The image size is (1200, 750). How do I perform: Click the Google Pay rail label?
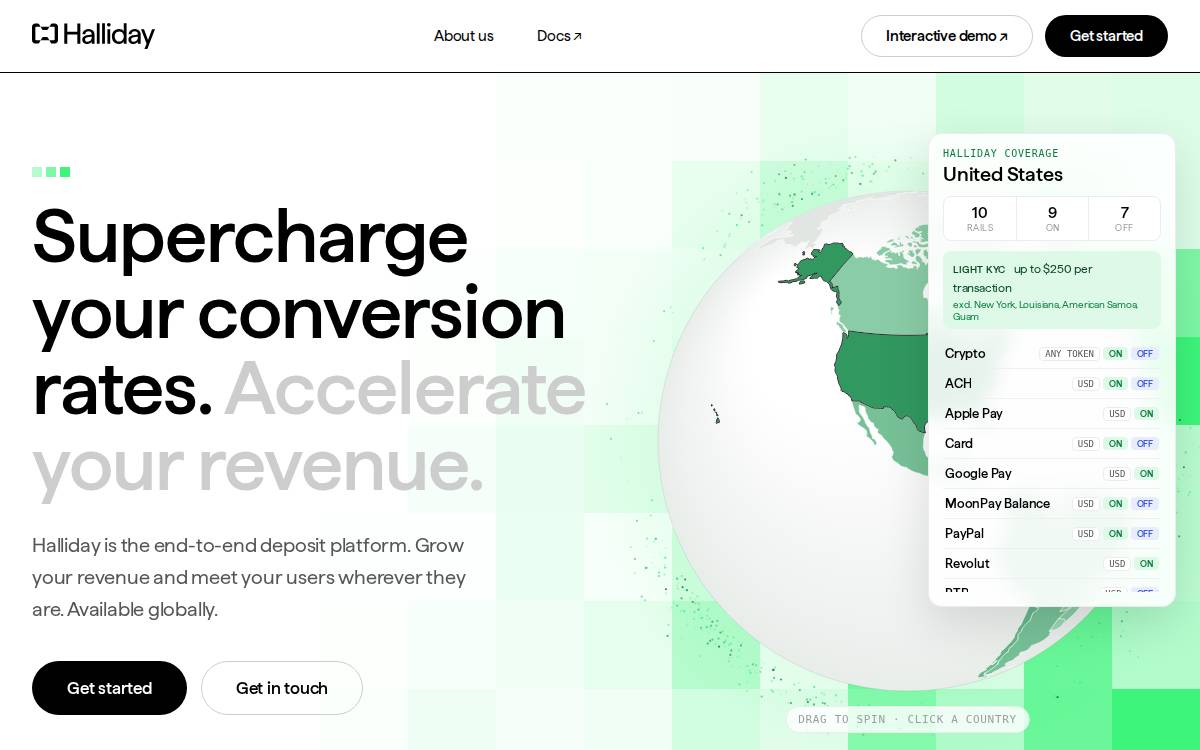[x=978, y=474]
